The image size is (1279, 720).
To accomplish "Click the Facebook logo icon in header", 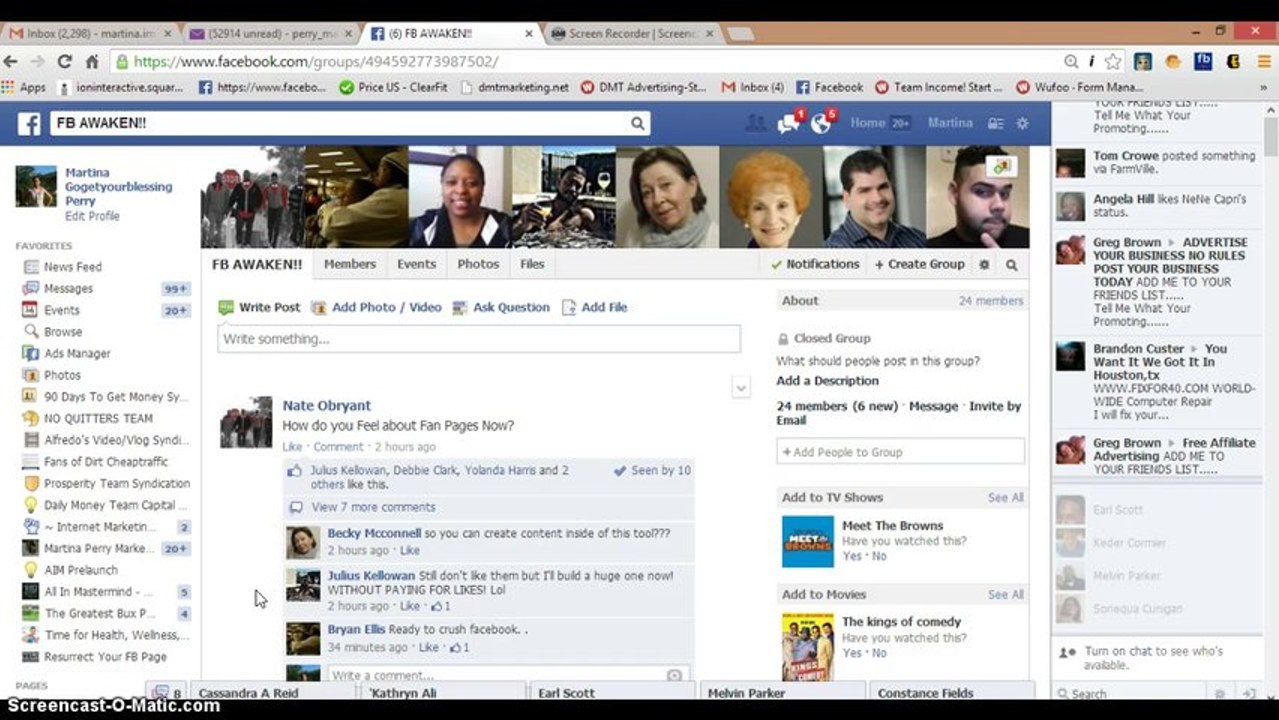I will pos(29,124).
